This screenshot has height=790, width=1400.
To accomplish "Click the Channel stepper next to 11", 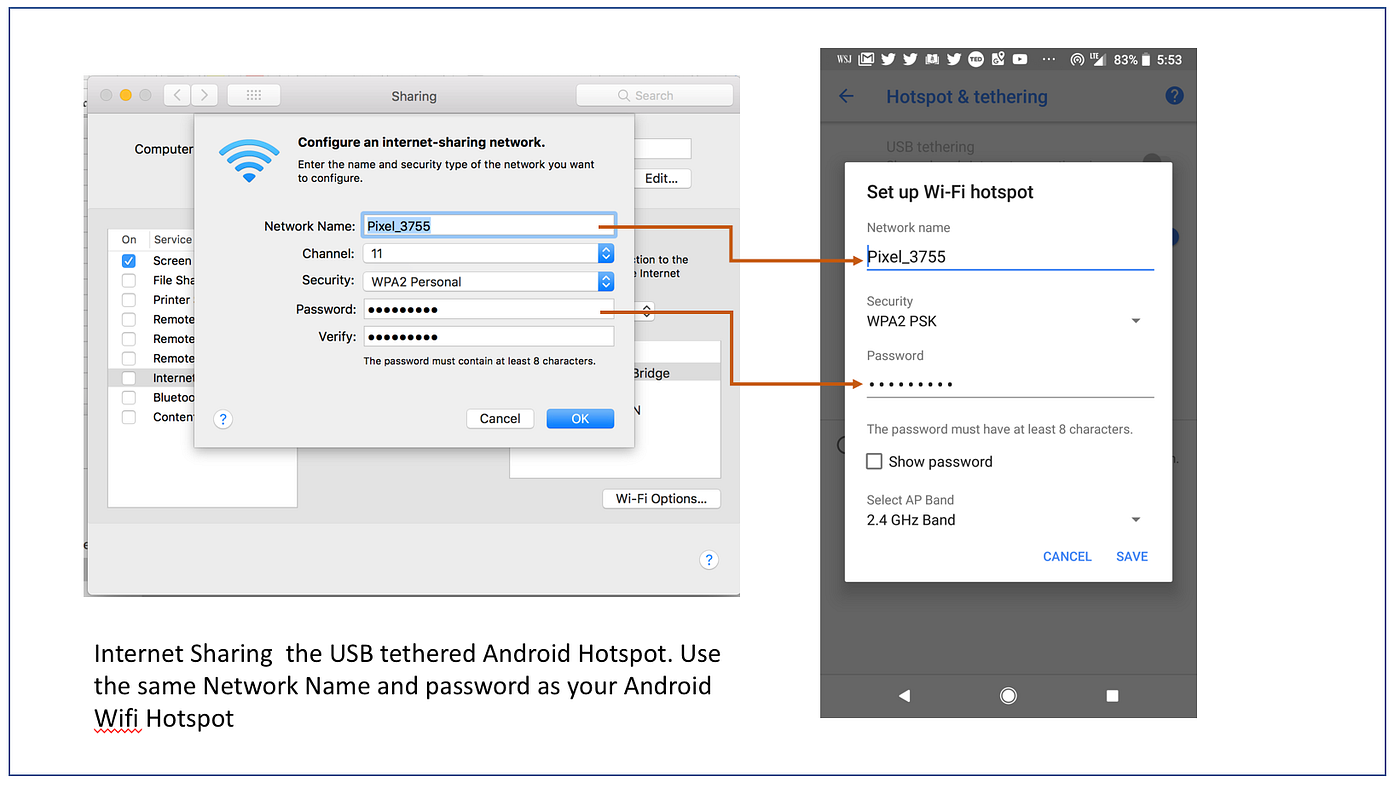I will coord(606,253).
